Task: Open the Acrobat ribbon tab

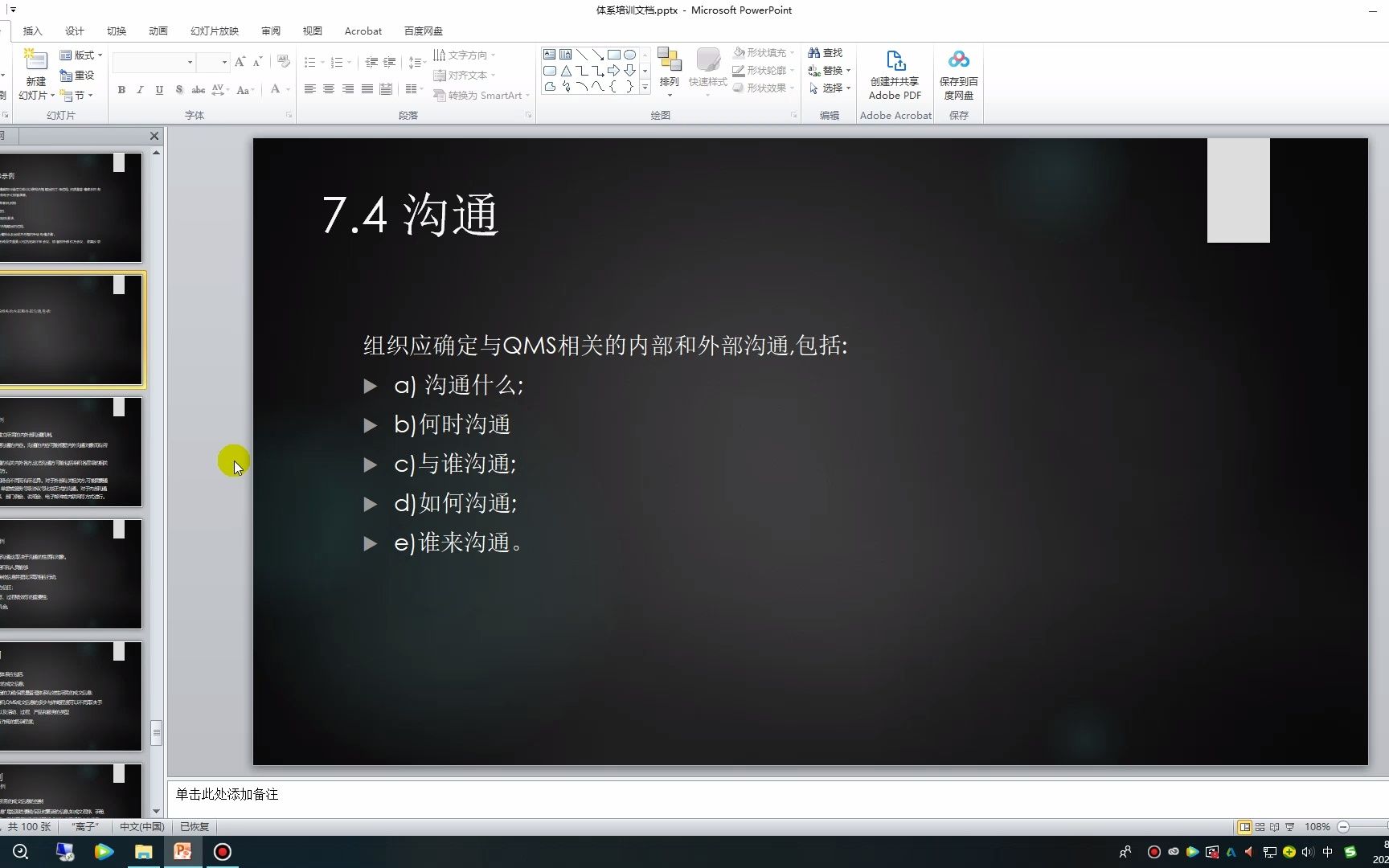Action: [363, 31]
